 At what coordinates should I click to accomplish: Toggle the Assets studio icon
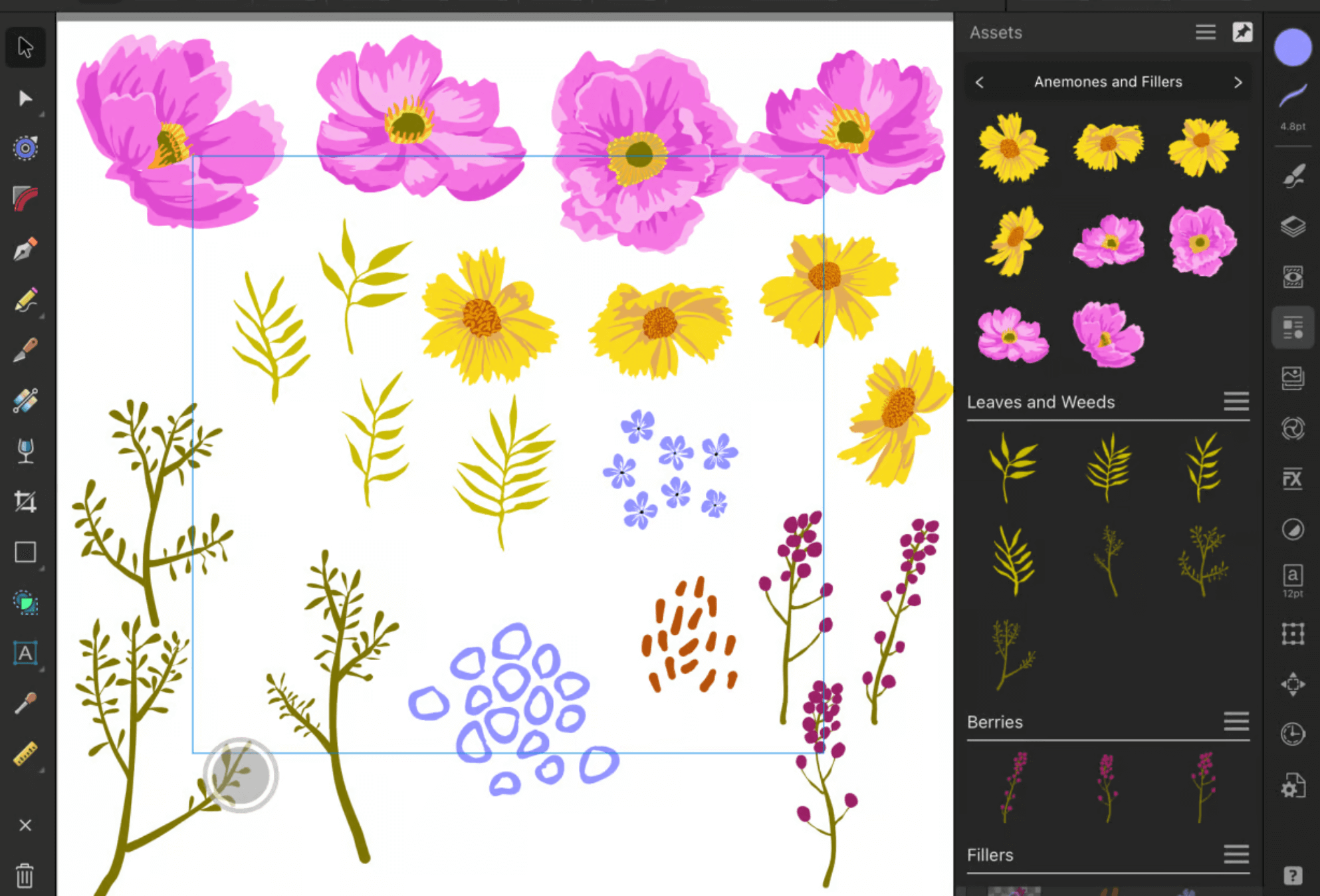pyautogui.click(x=1293, y=328)
